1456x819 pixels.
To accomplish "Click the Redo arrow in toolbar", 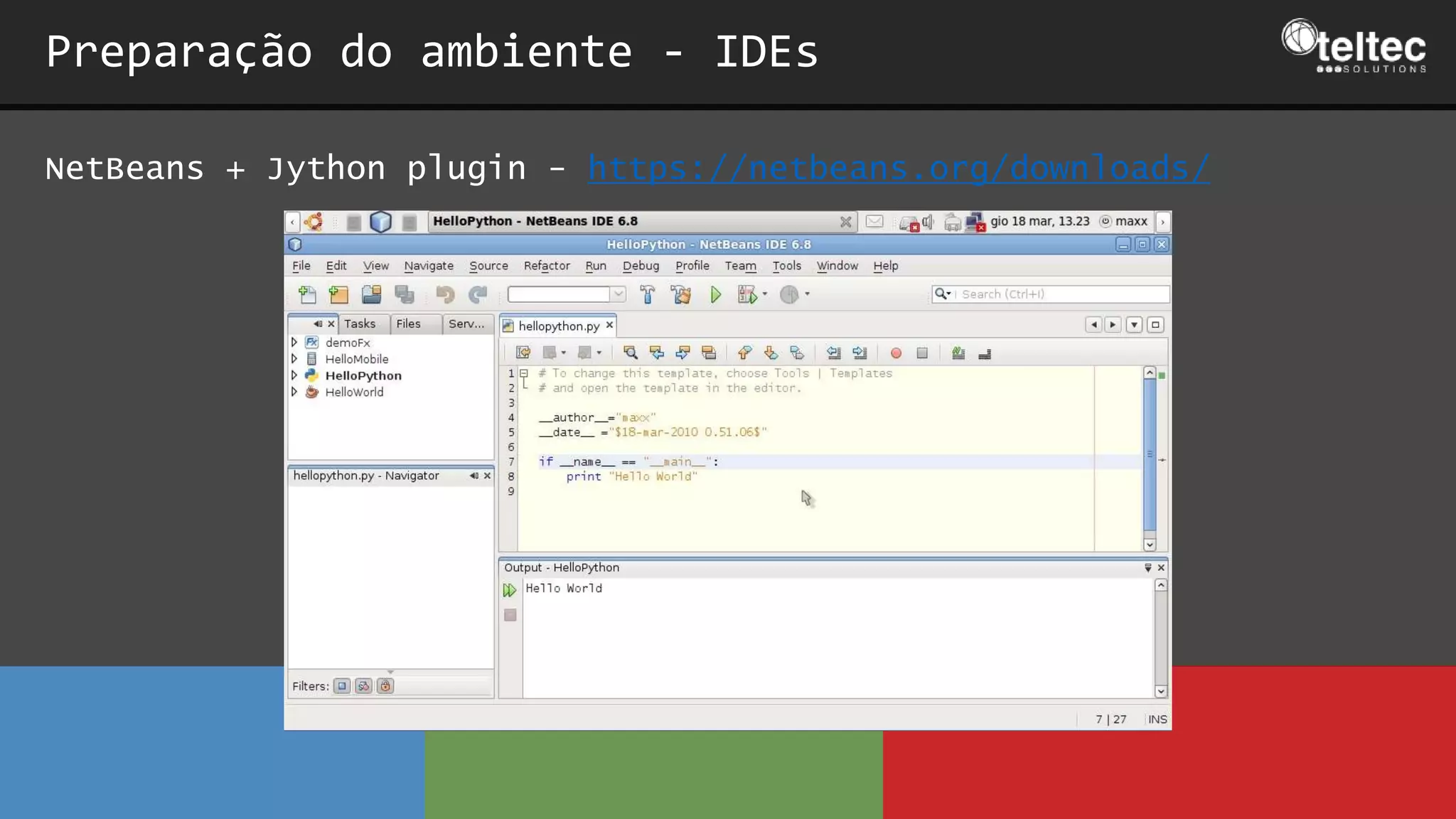I will tap(478, 294).
